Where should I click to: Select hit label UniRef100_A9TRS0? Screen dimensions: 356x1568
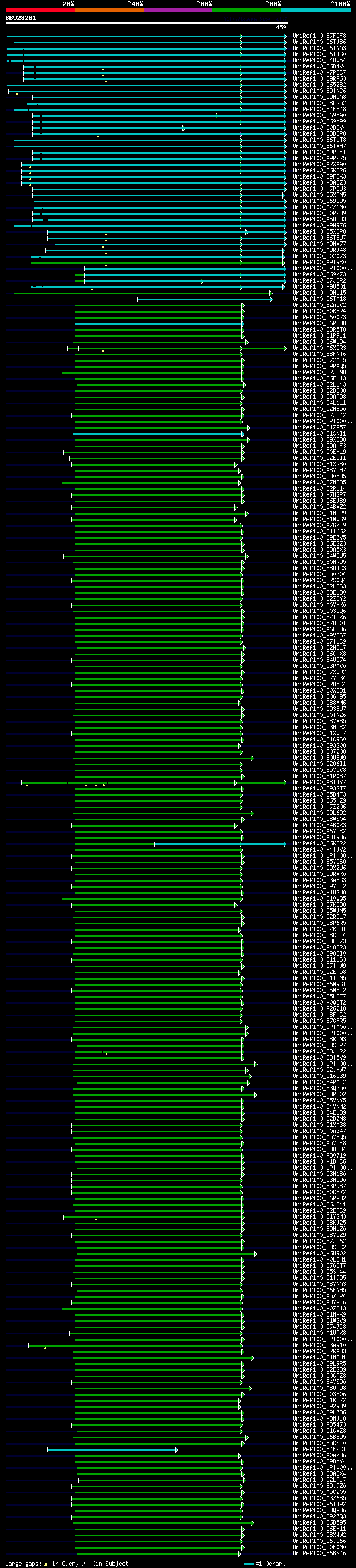(x=319, y=263)
